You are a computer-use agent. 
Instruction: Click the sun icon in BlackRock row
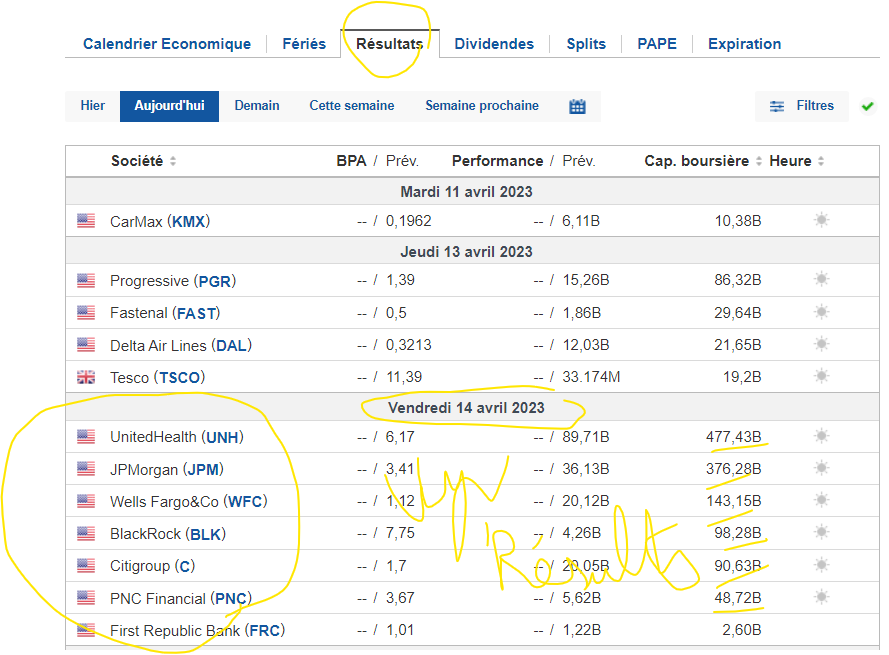coord(821,532)
